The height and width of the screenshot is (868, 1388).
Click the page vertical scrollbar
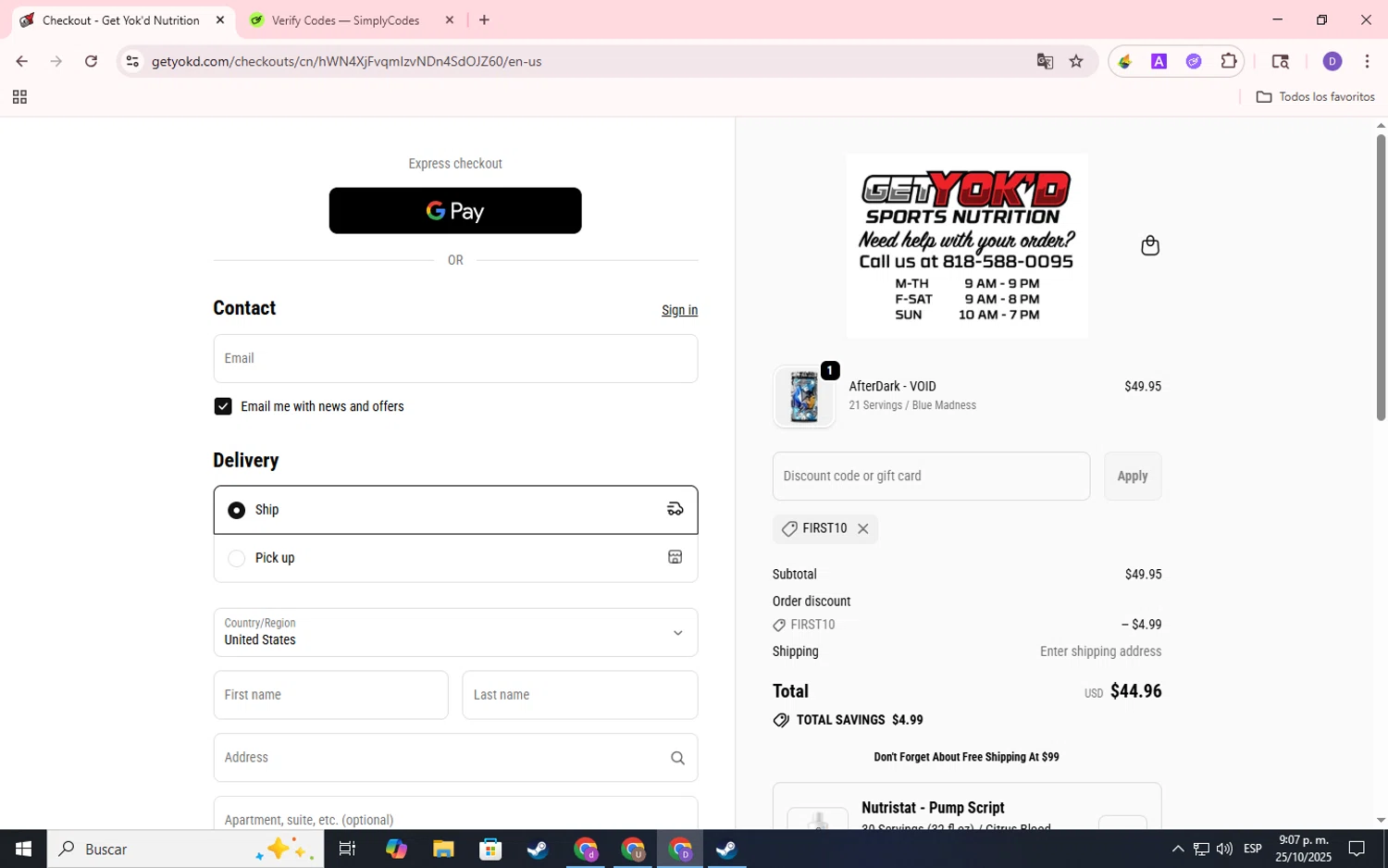(x=1381, y=278)
